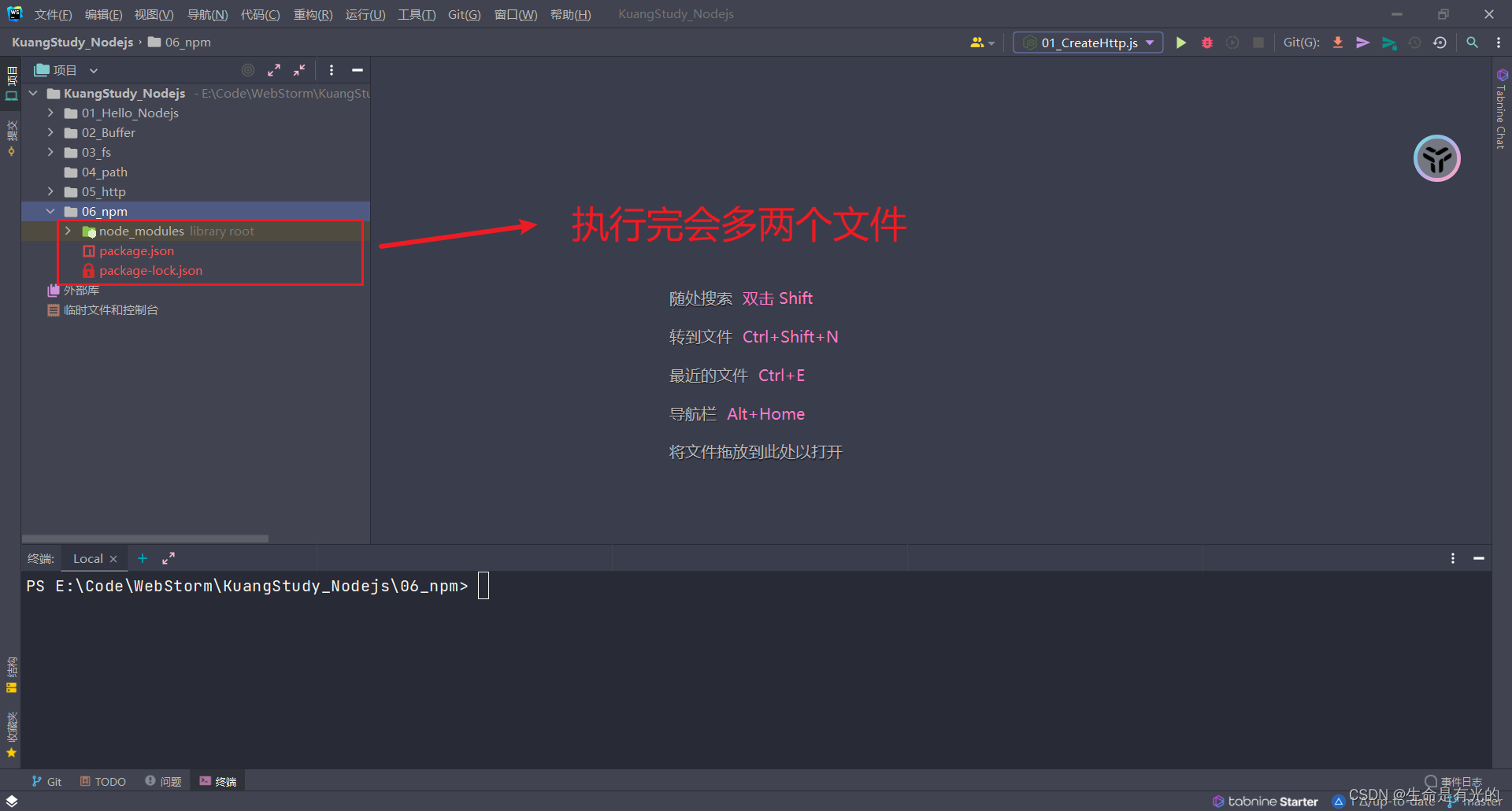
Task: Open the project view (项目) dropdown
Action: tap(66, 70)
